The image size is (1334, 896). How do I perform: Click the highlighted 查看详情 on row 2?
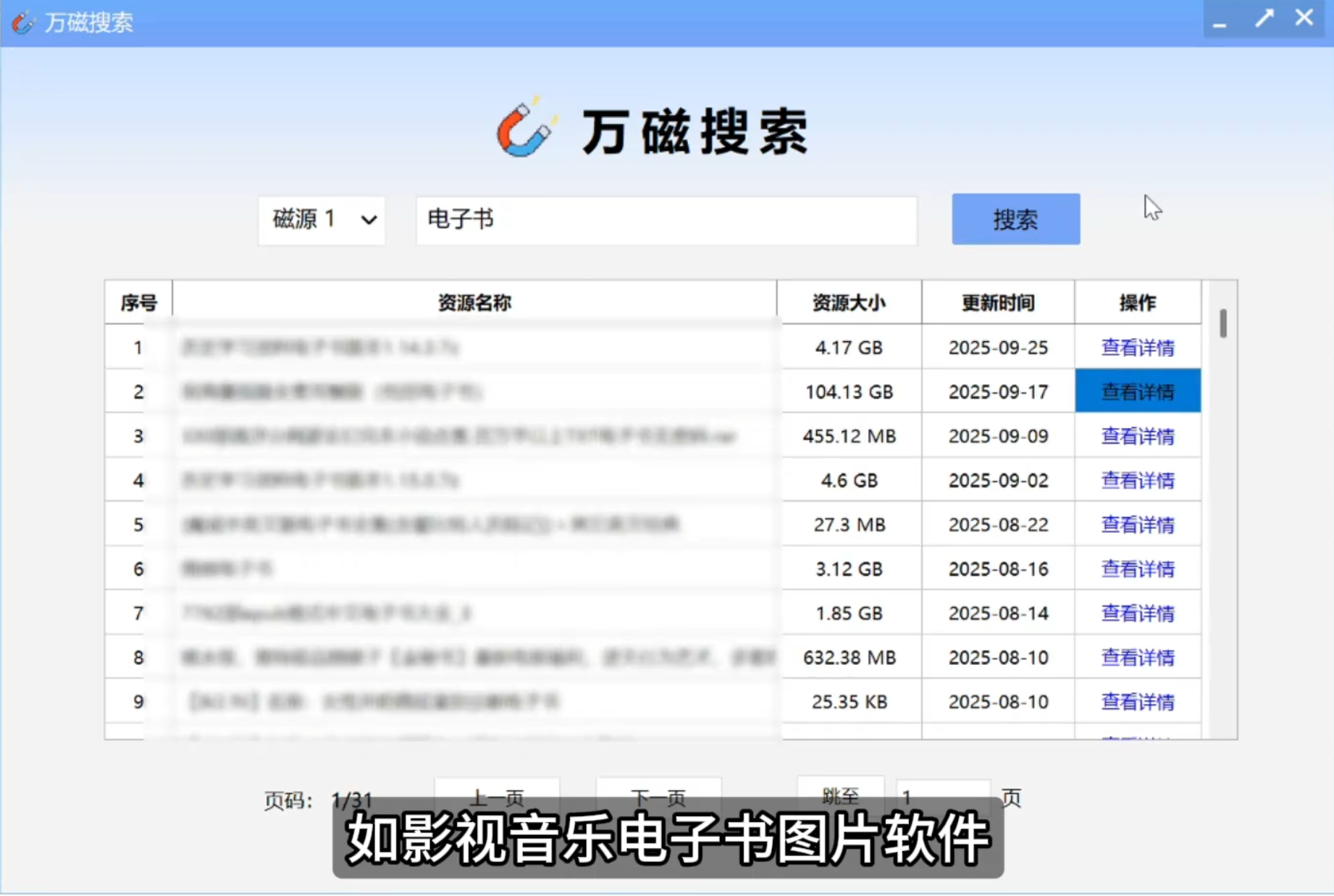tap(1137, 391)
